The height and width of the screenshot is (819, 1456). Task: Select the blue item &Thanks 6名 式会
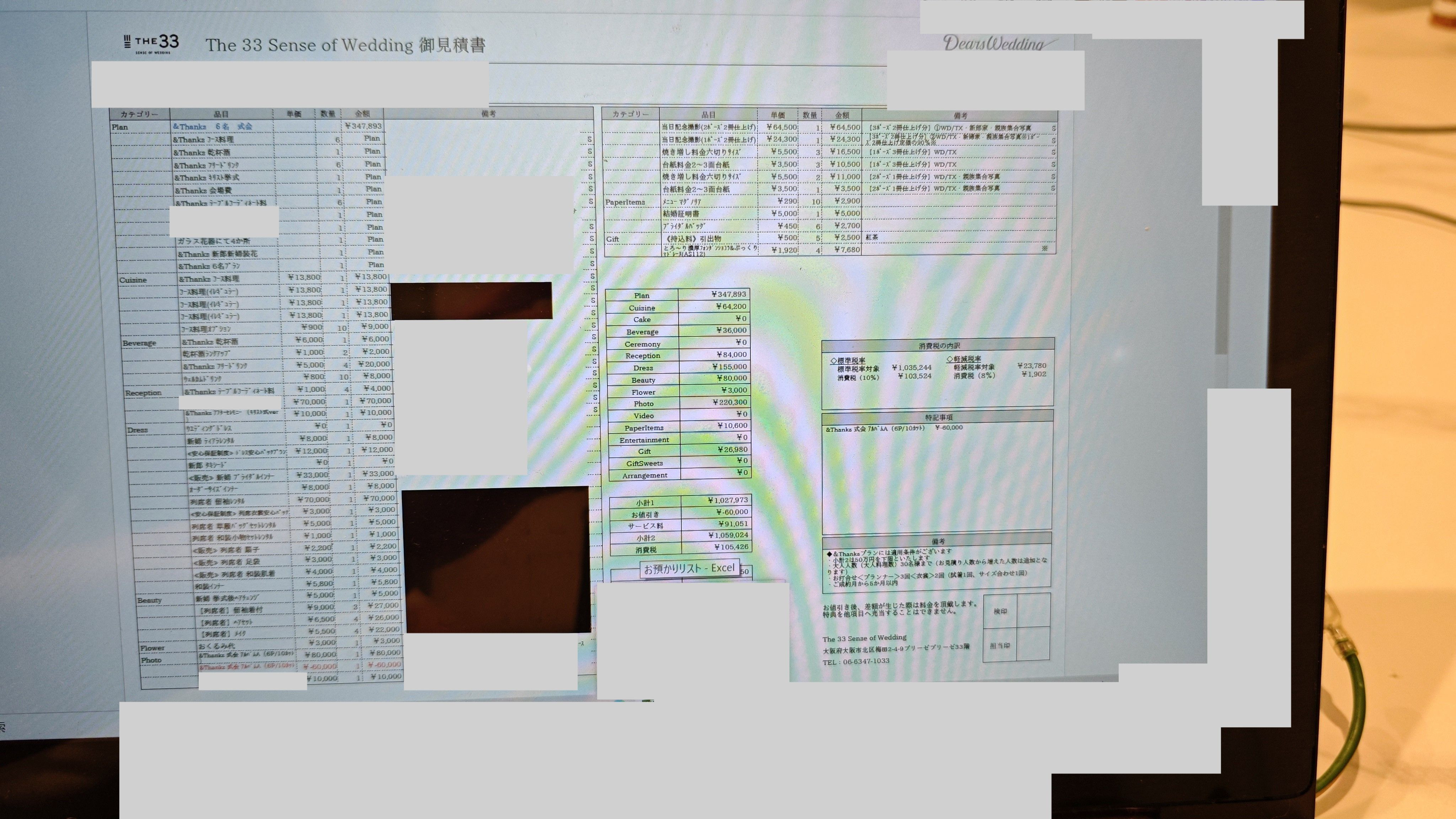point(213,127)
